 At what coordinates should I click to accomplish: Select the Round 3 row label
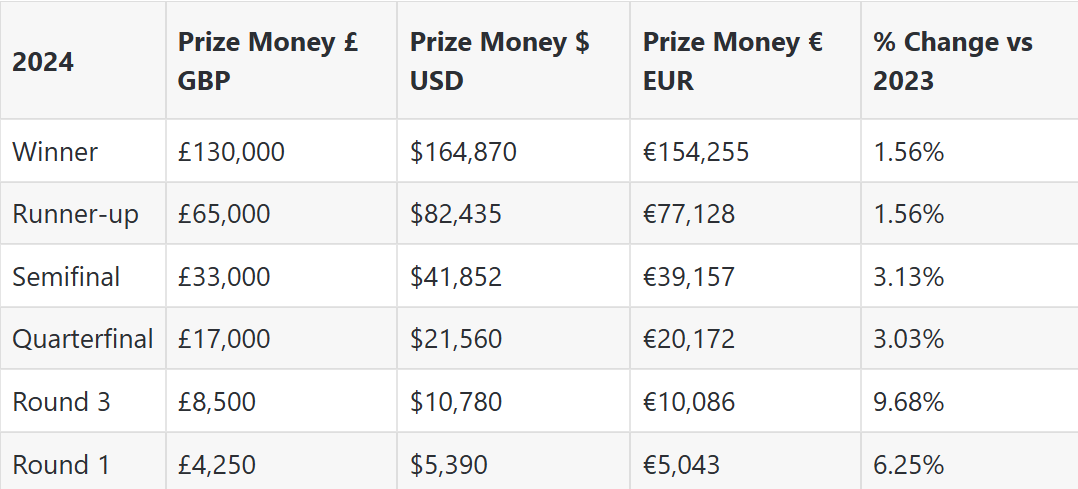(61, 402)
